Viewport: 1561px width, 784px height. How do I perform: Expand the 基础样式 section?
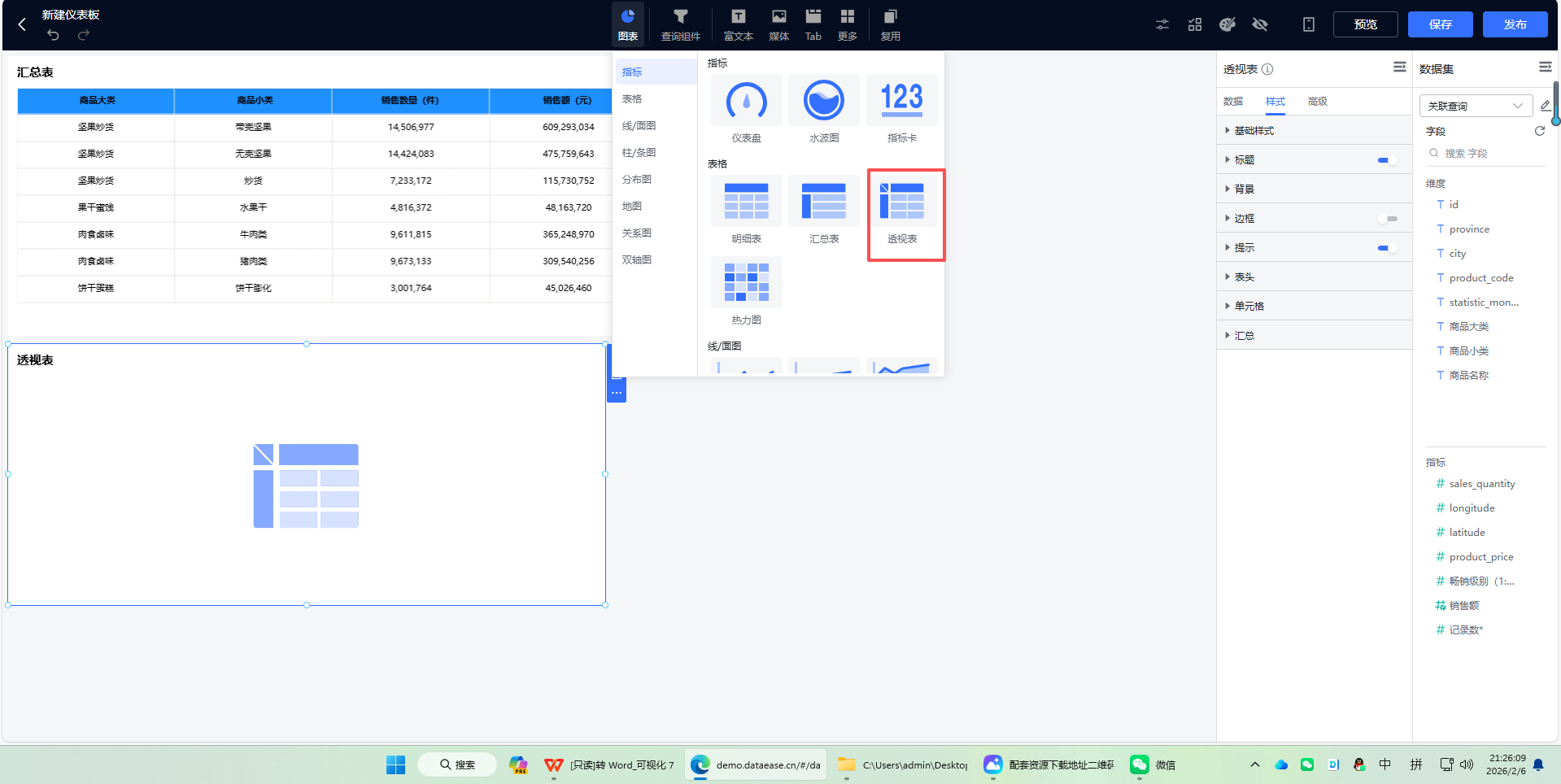pyautogui.click(x=1315, y=131)
